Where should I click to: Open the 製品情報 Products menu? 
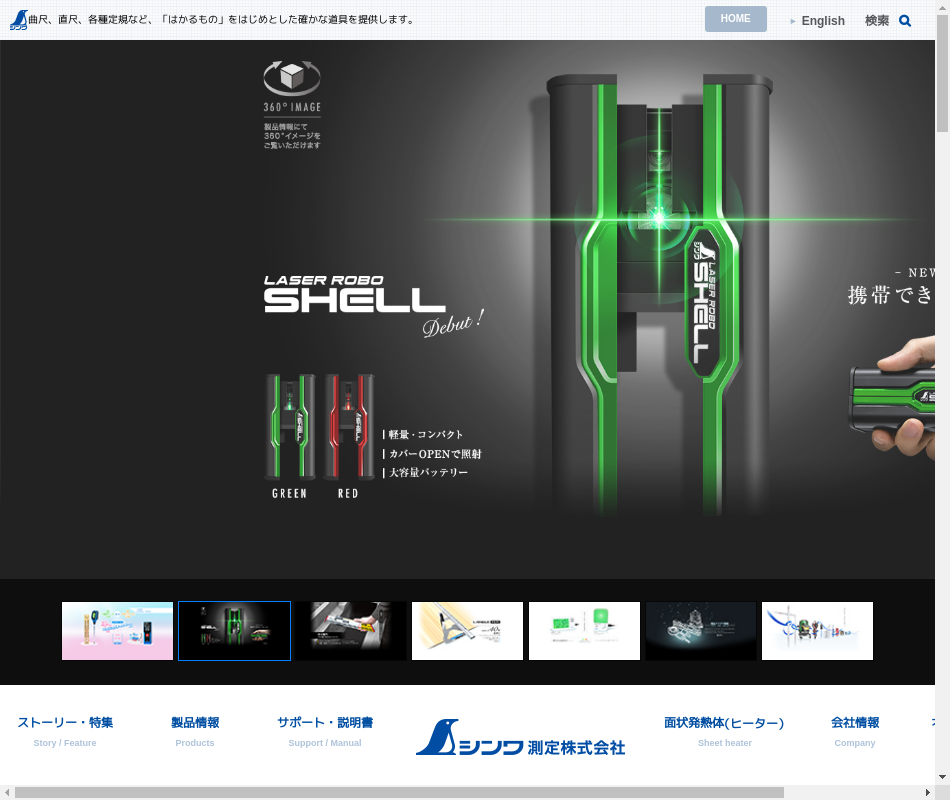(195, 723)
